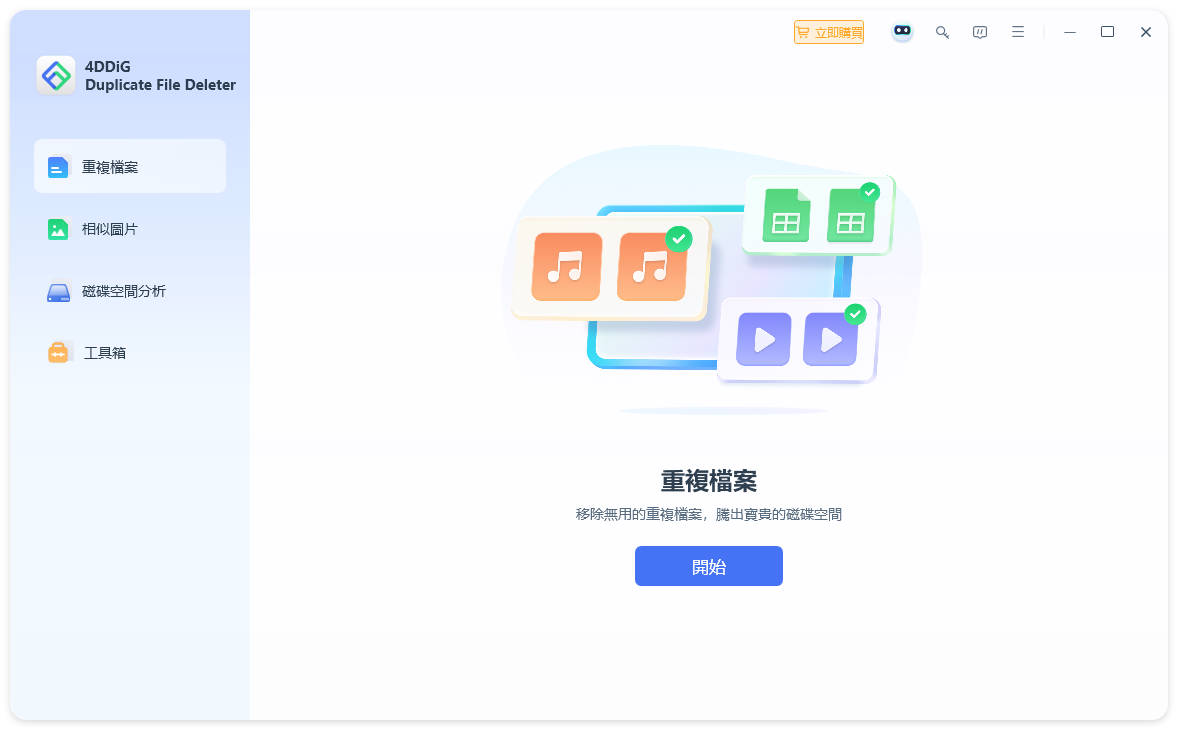1178x730 pixels.
Task: Open the hamburger menu icon
Action: (1018, 31)
